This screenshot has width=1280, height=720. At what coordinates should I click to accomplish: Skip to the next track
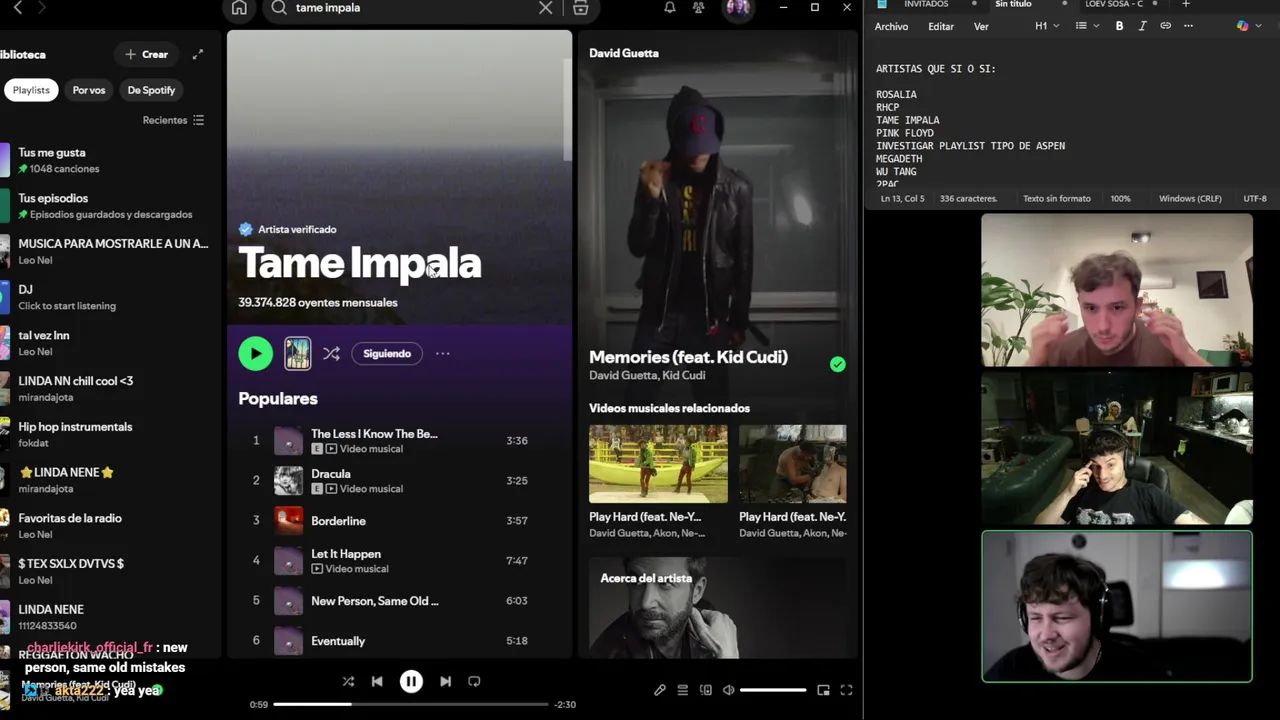click(445, 682)
